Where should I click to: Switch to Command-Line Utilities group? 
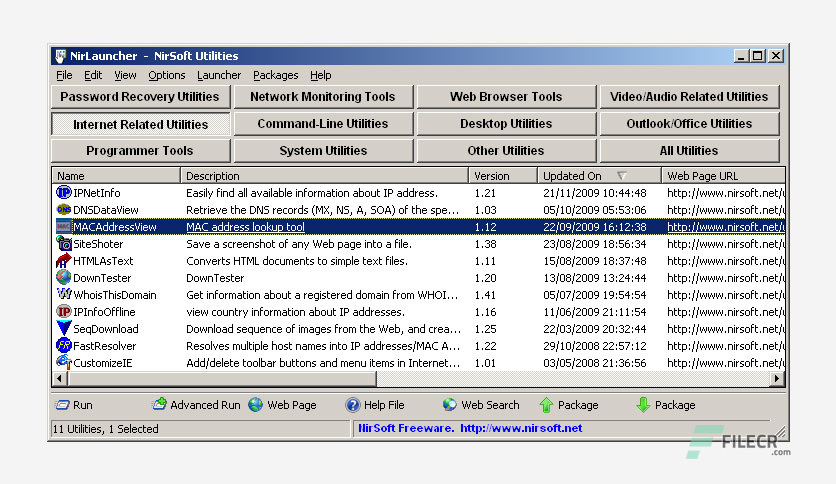[324, 124]
